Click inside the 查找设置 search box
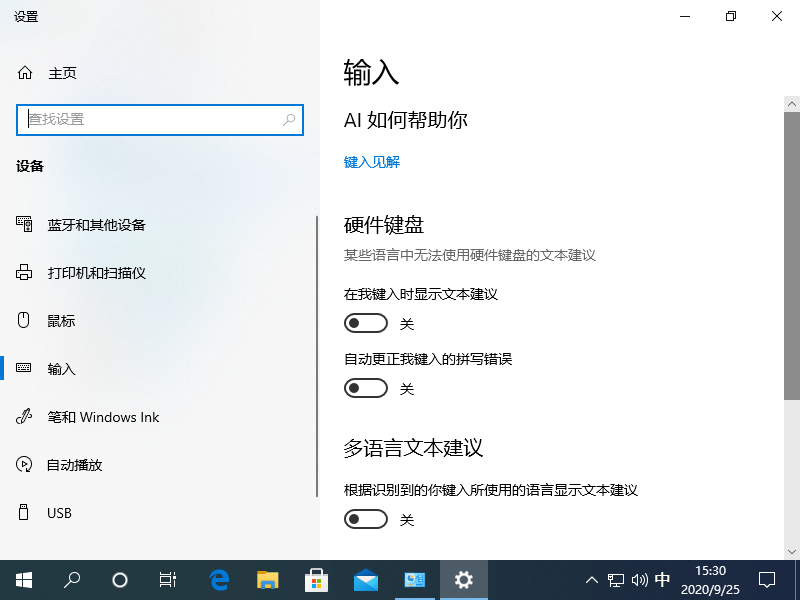The width and height of the screenshot is (800, 600). [x=160, y=119]
